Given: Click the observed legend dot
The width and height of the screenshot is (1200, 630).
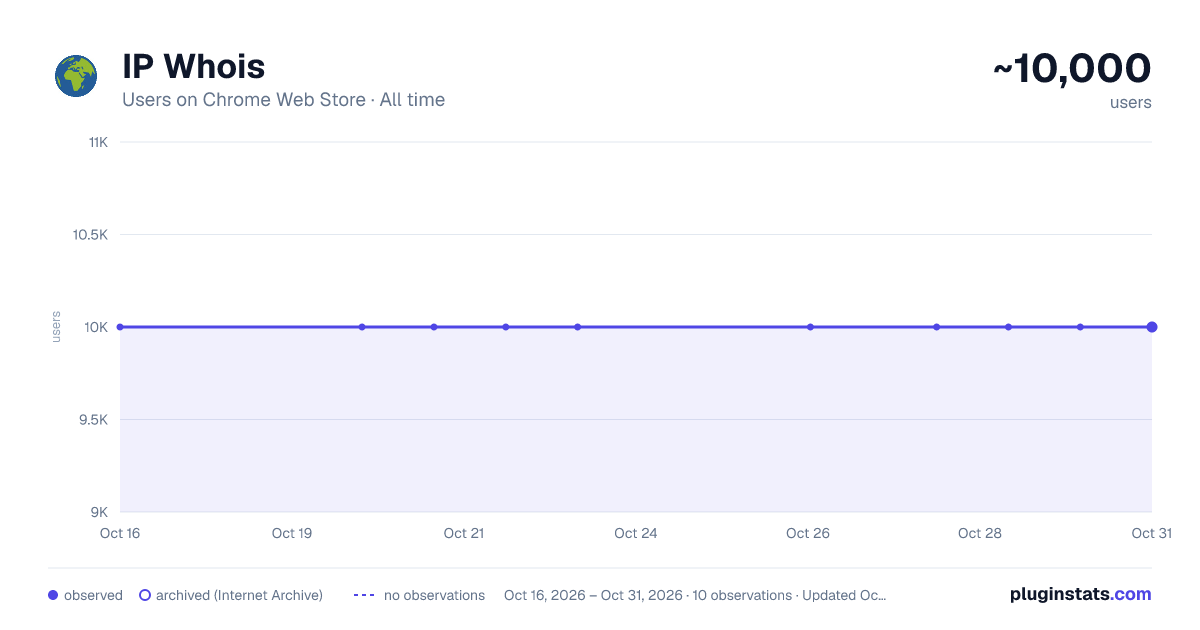Looking at the screenshot, I should click(53, 595).
